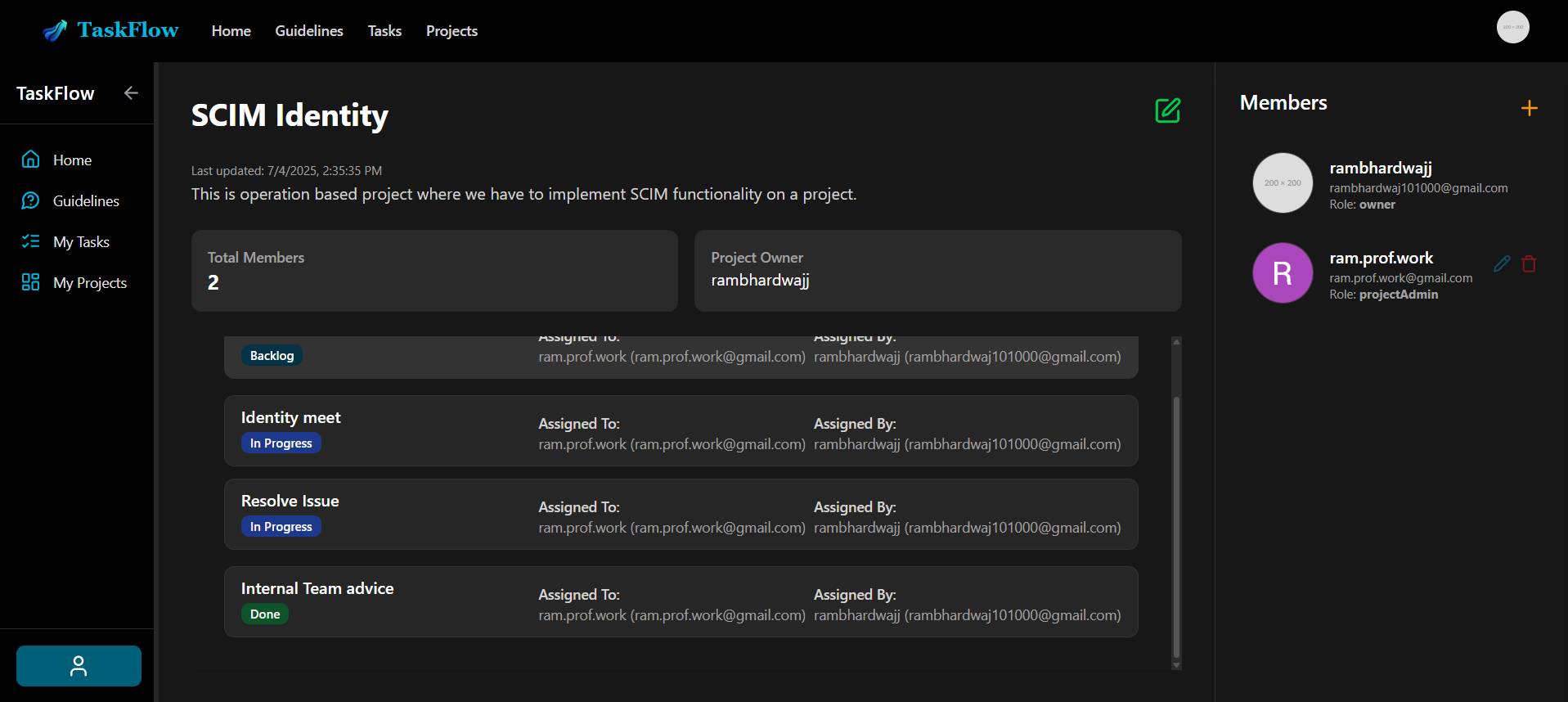Screen dimensions: 1568x702
Task: Click the Role: projectAdmin label
Action: tap(1383, 295)
